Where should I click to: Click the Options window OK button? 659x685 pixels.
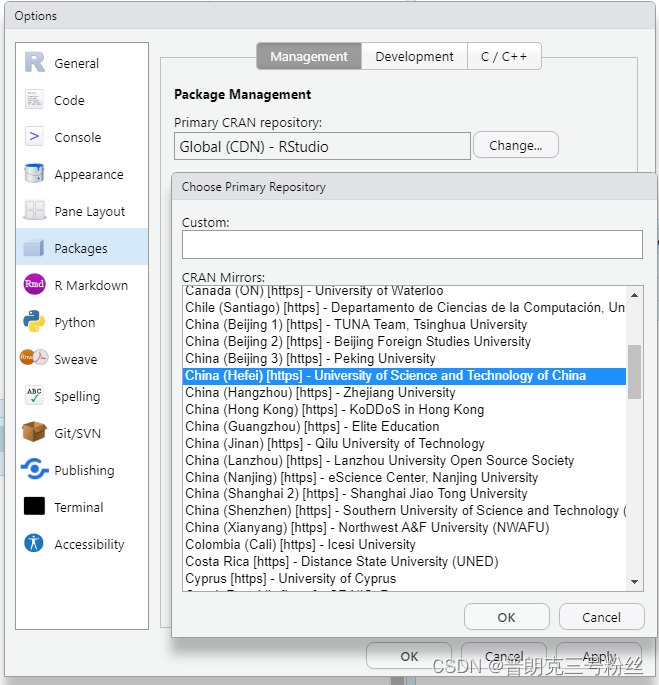click(x=409, y=656)
